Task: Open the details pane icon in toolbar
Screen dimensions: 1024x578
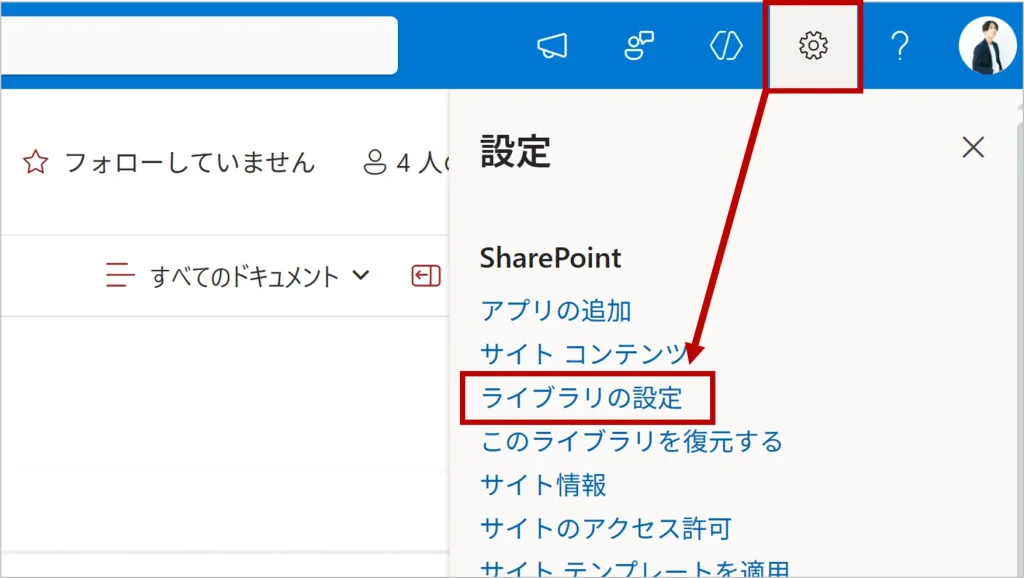Action: click(x=426, y=276)
